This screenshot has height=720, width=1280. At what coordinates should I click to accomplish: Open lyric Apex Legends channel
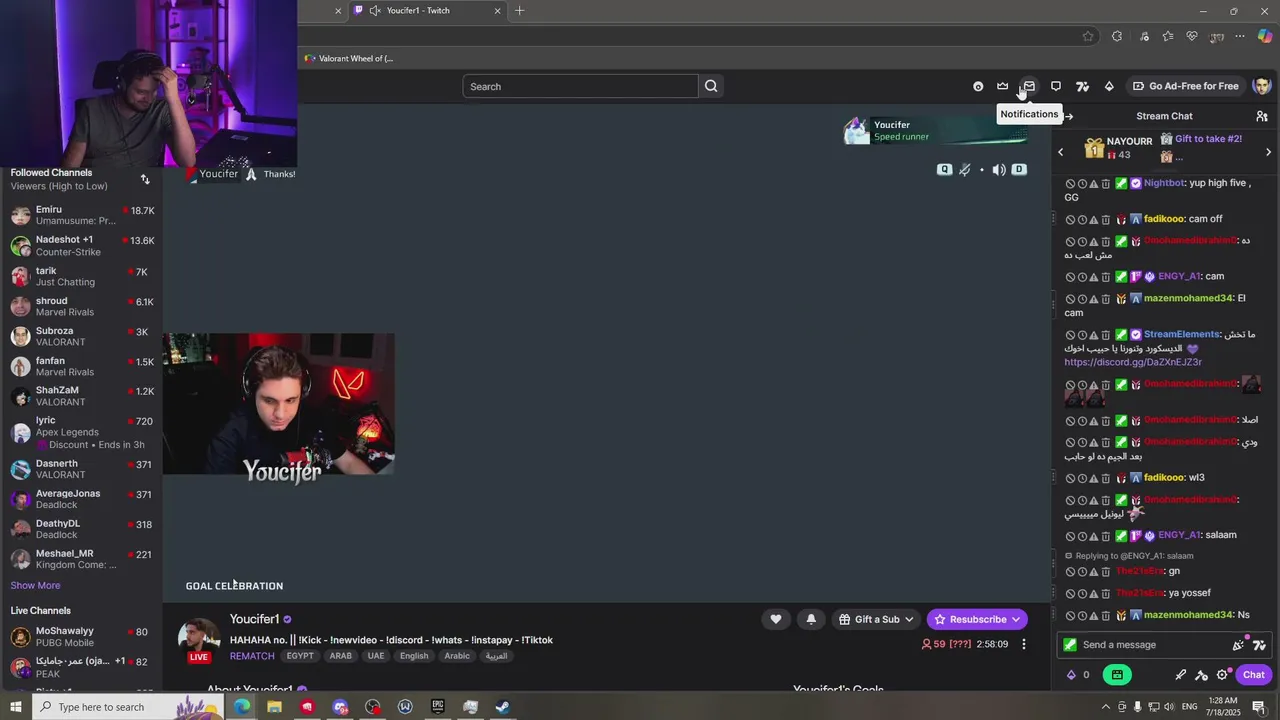pyautogui.click(x=82, y=432)
